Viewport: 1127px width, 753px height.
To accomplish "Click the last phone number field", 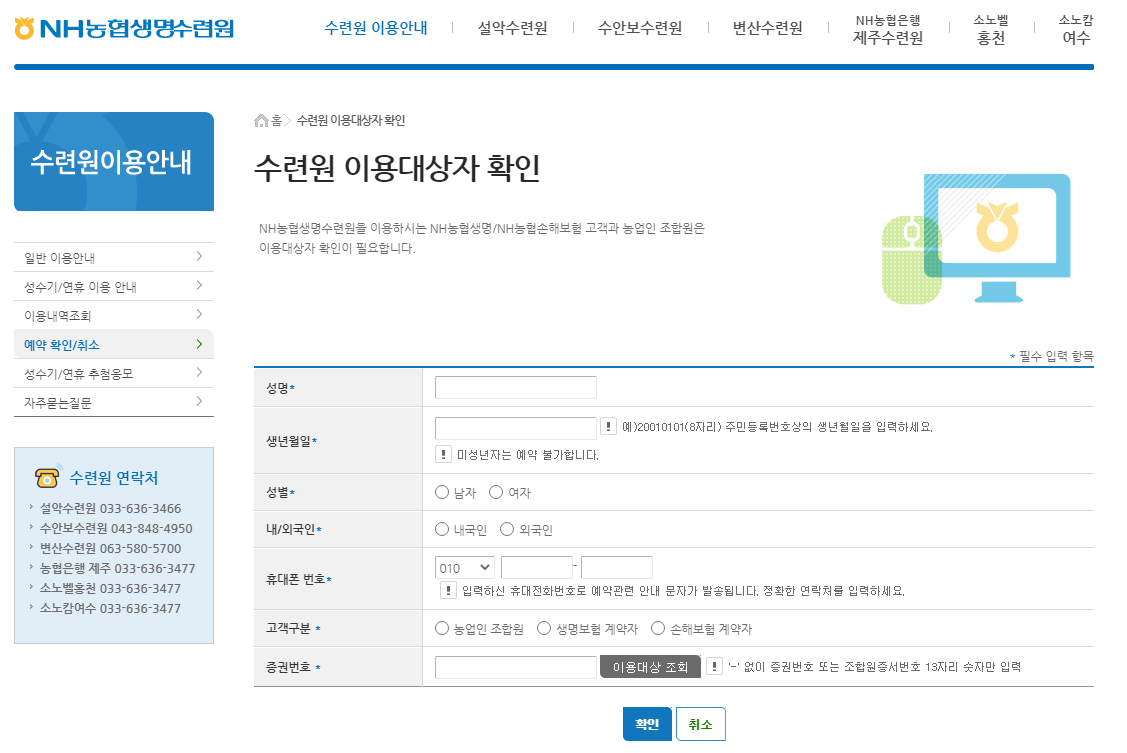I will (x=617, y=568).
